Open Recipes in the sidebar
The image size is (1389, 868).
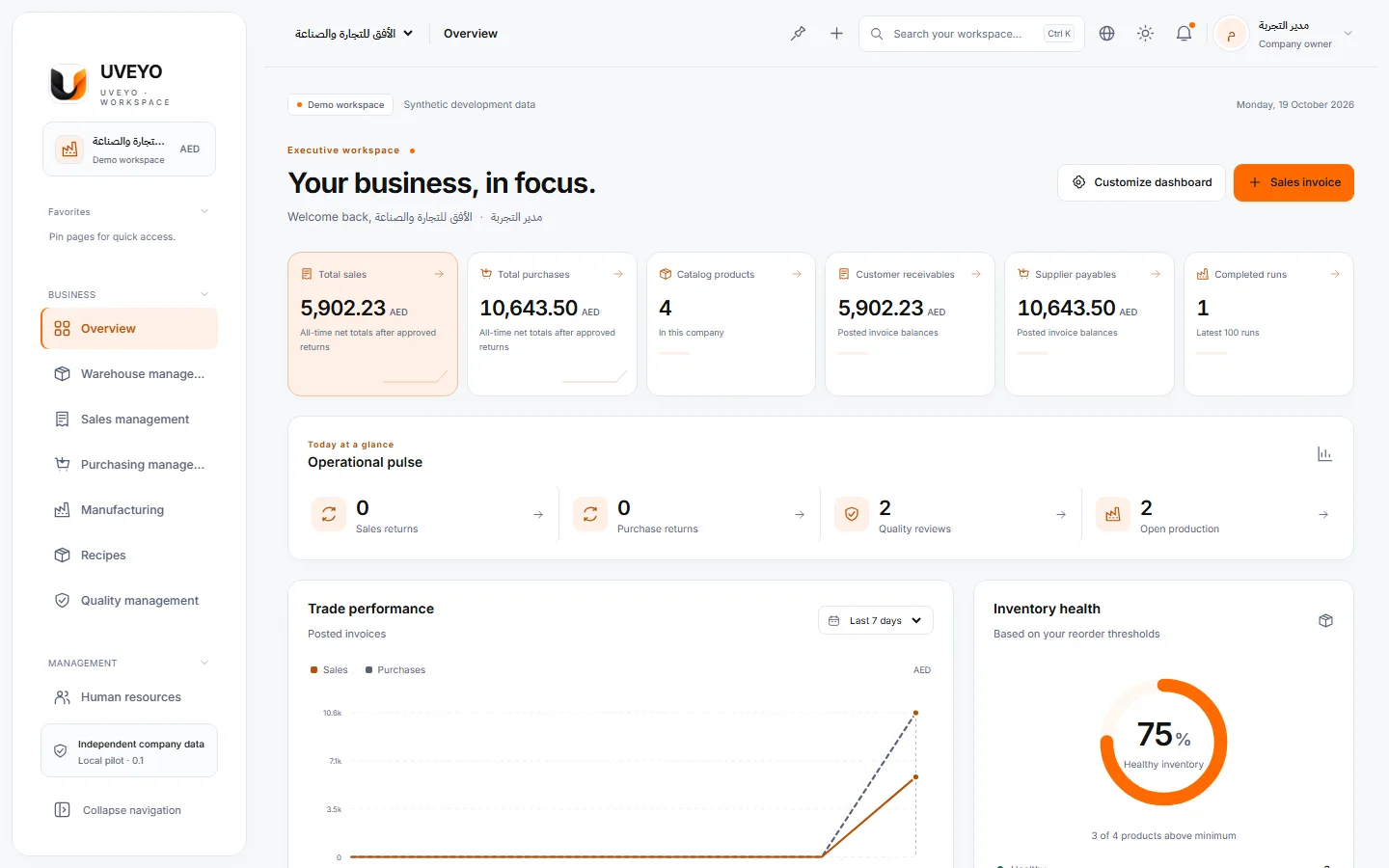[x=129, y=556]
